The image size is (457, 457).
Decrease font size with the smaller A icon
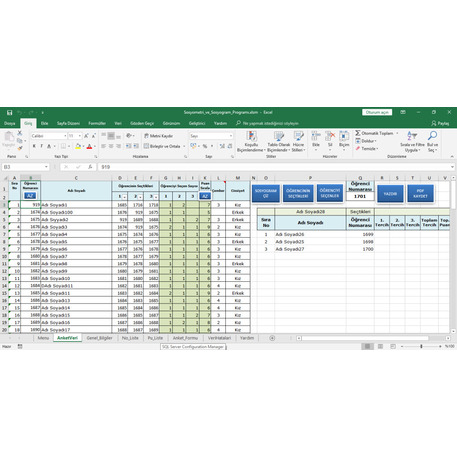point(94,136)
